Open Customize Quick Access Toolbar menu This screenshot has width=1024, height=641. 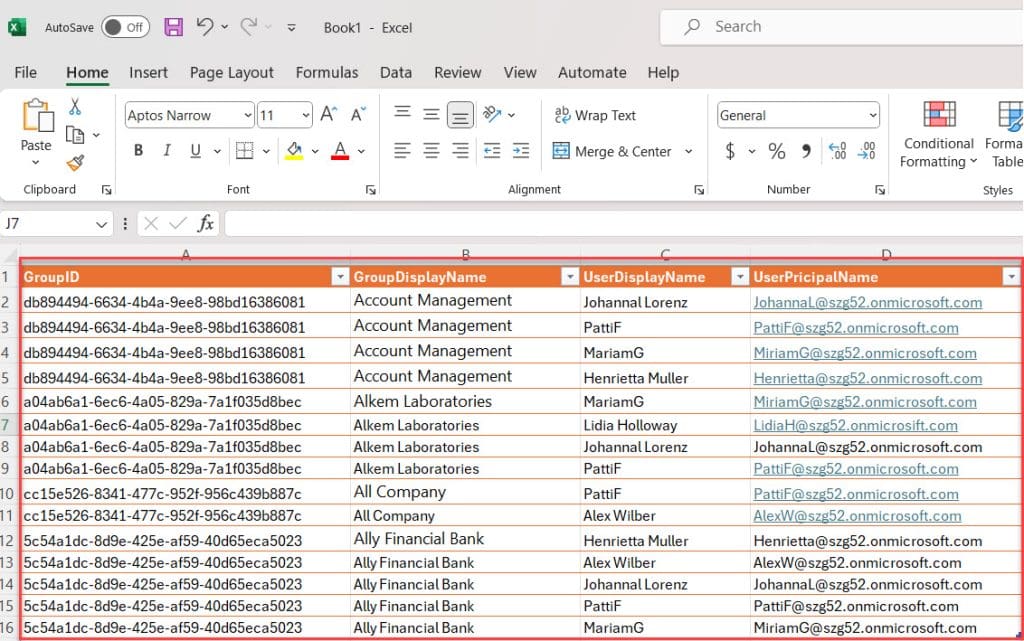click(x=291, y=27)
